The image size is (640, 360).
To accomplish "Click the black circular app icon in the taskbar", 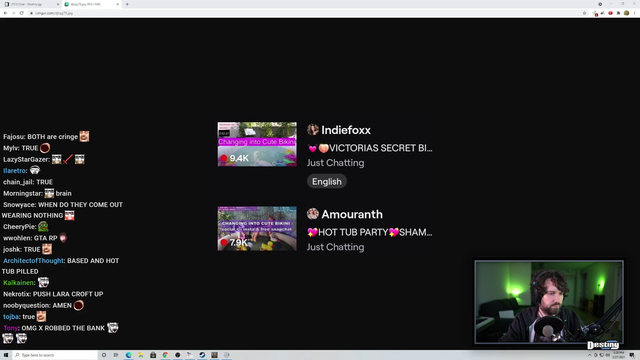I will [x=178, y=355].
